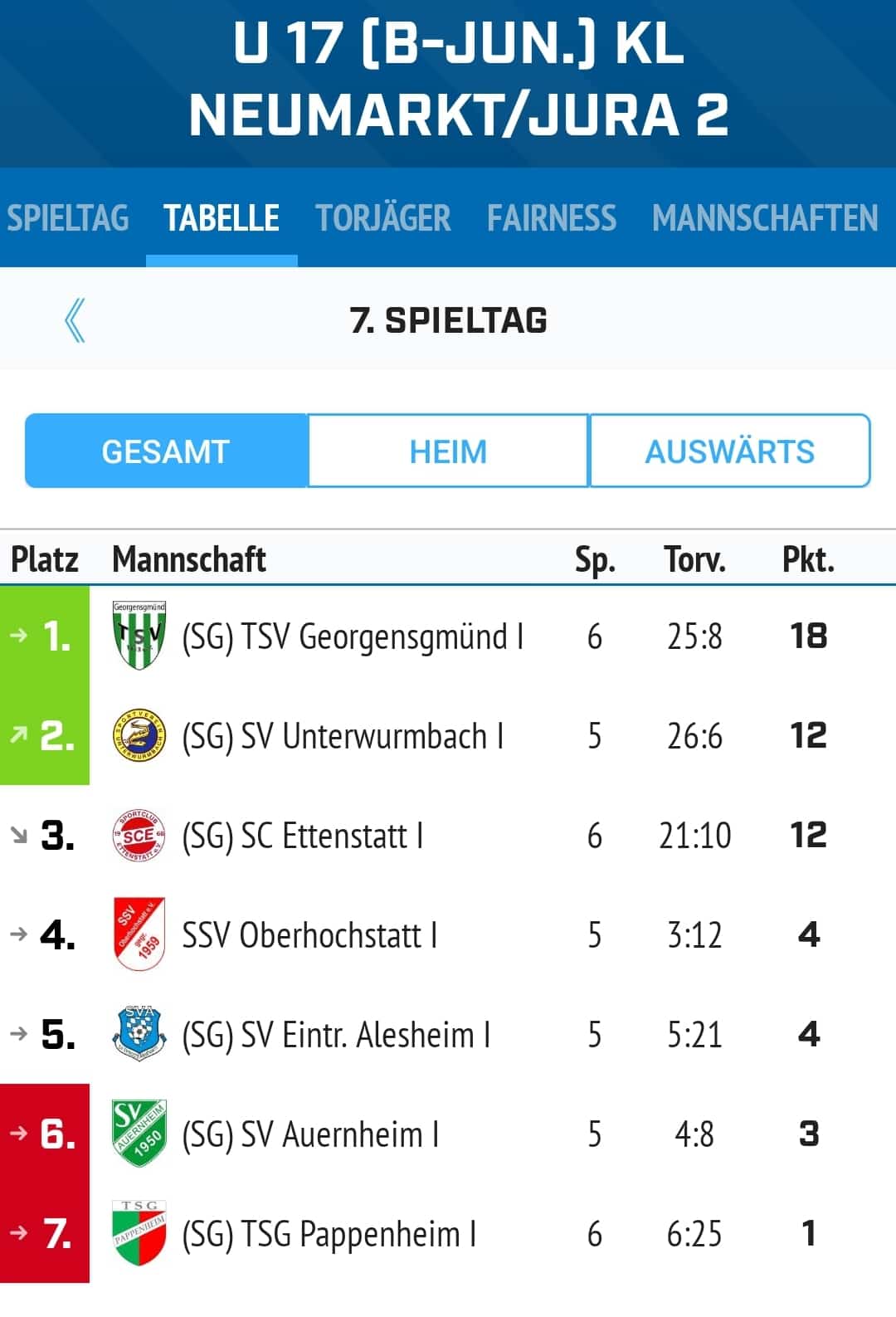Switch to the Auswärts table view
Viewport: 896px width, 1317px height.
729,451
